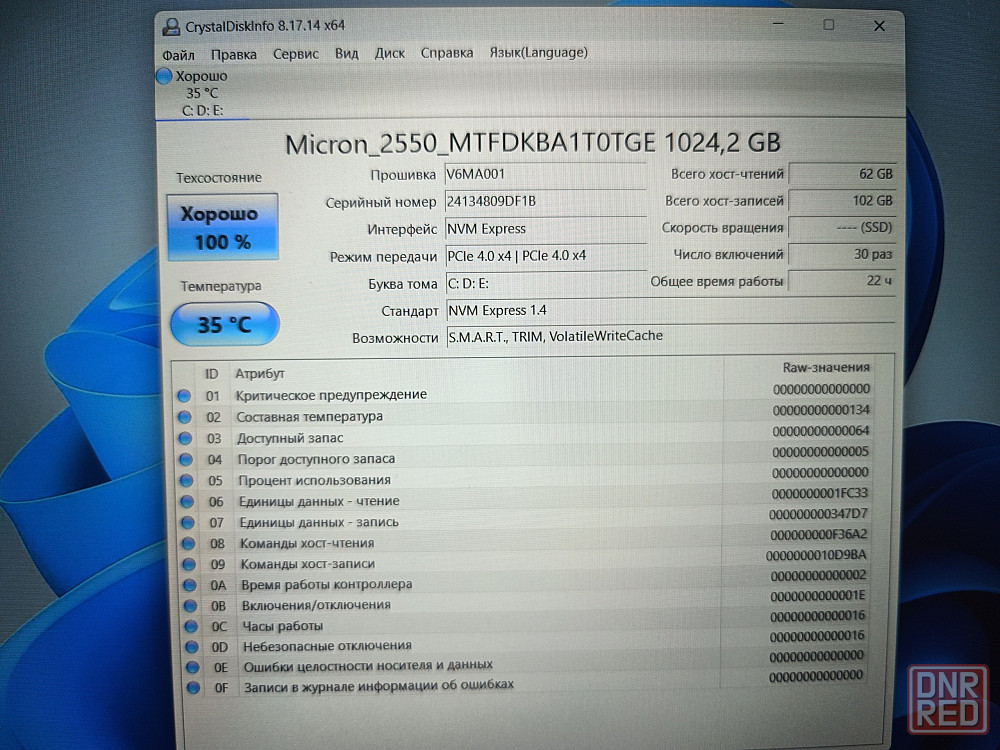Click status dot of Часы работы row
1000x750 pixels.
point(191,626)
